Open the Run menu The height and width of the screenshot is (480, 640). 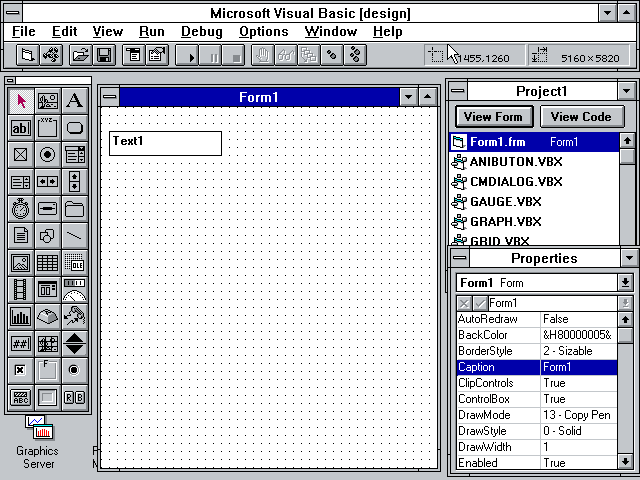tap(152, 32)
